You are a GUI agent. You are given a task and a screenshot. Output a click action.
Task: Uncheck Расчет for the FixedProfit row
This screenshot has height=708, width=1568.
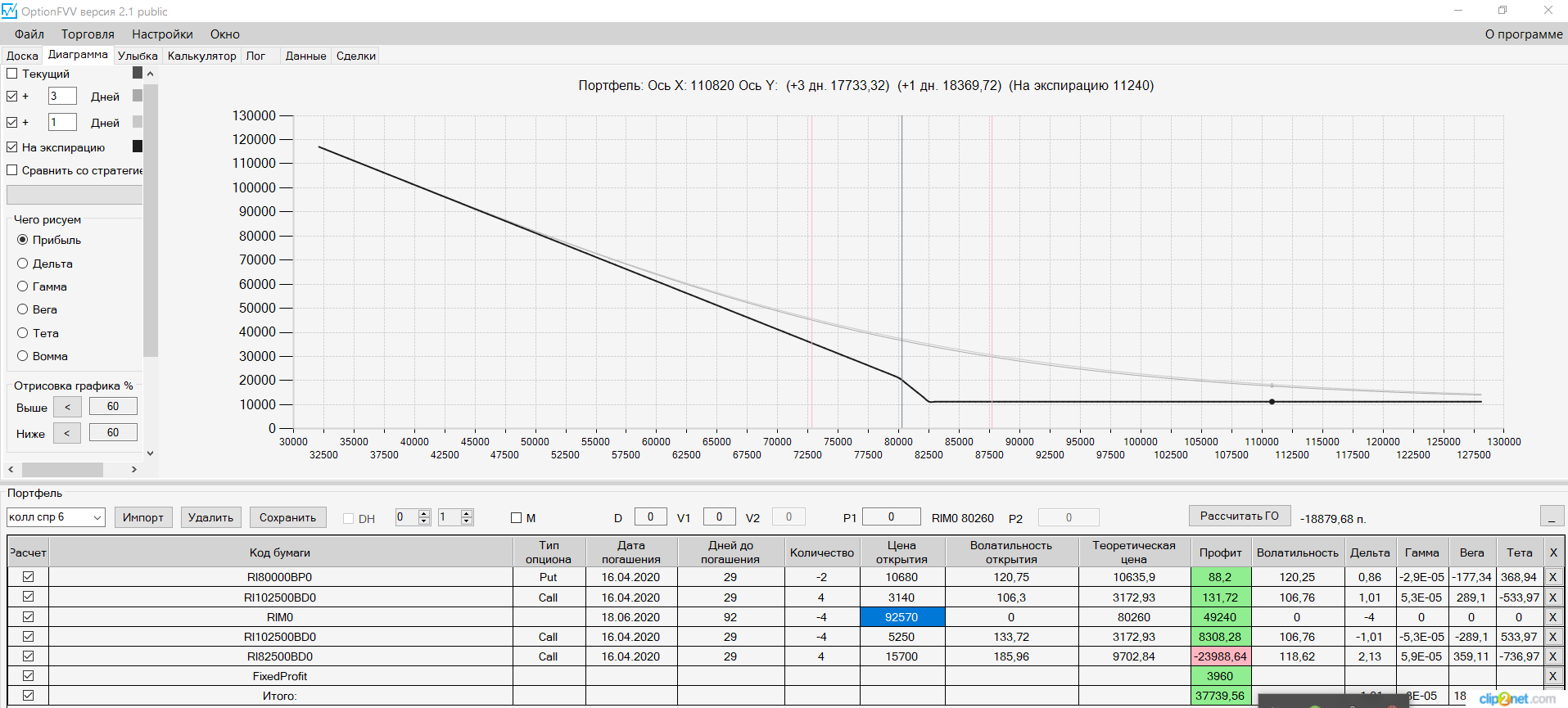click(29, 676)
